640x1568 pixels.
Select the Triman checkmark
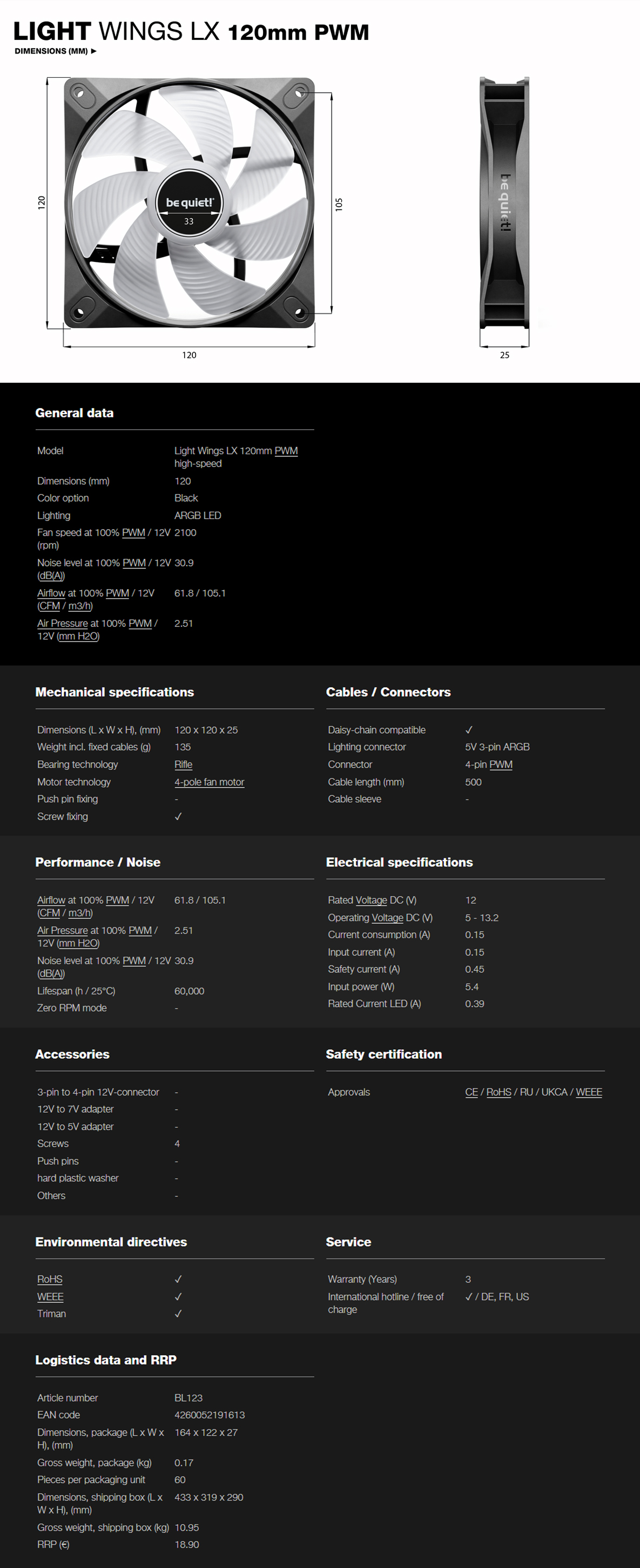178,1314
